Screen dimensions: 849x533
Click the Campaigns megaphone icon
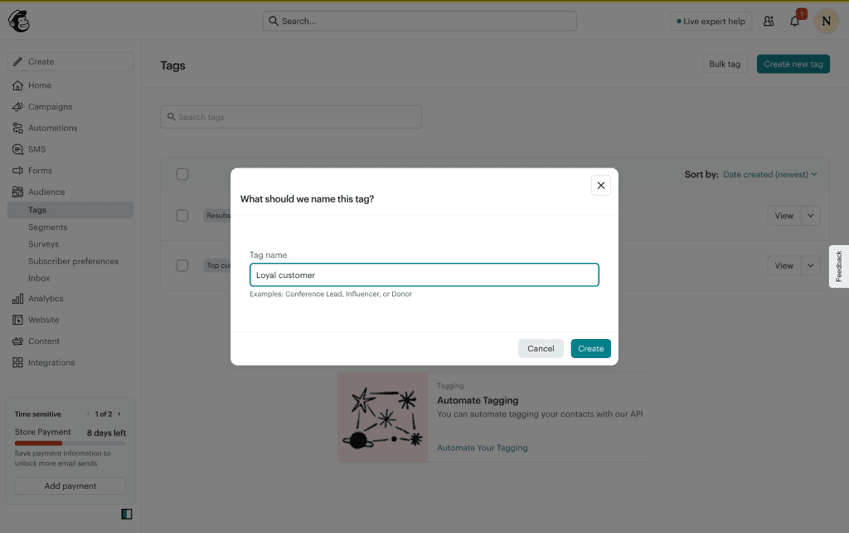(17, 107)
